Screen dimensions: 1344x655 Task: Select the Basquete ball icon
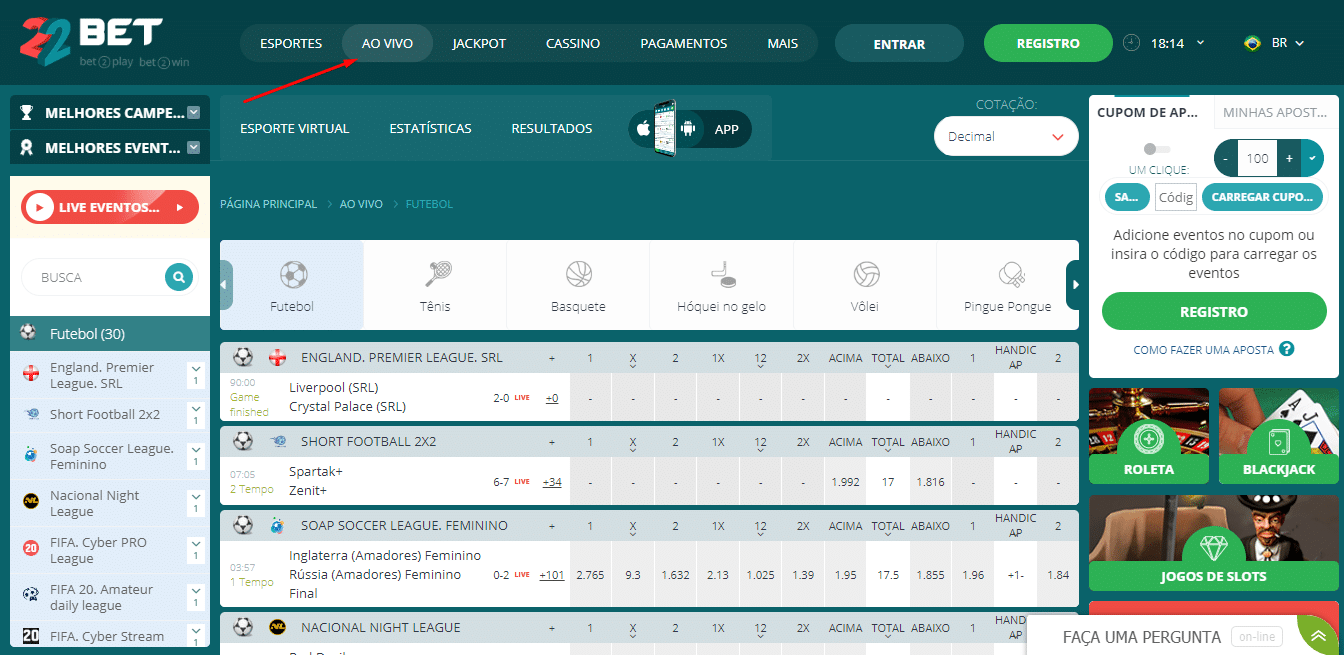pyautogui.click(x=579, y=274)
